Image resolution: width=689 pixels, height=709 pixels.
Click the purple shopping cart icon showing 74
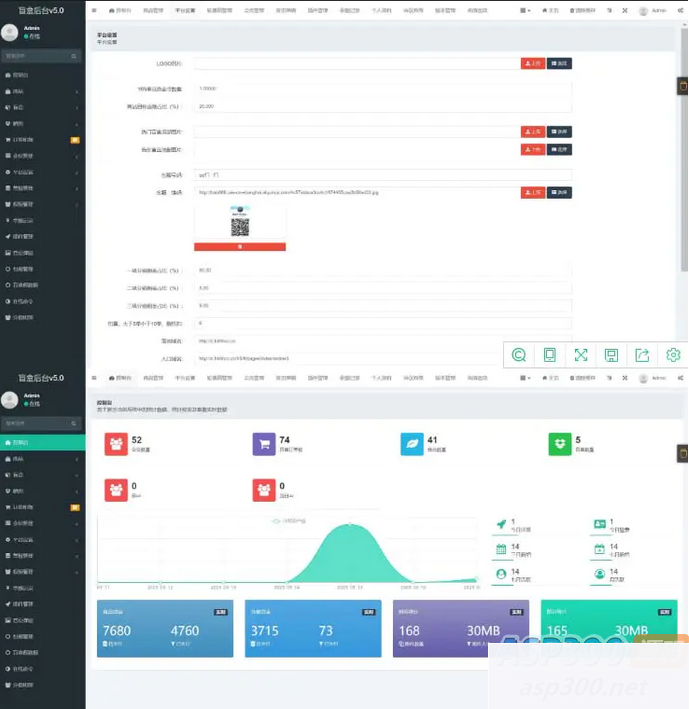[x=264, y=444]
